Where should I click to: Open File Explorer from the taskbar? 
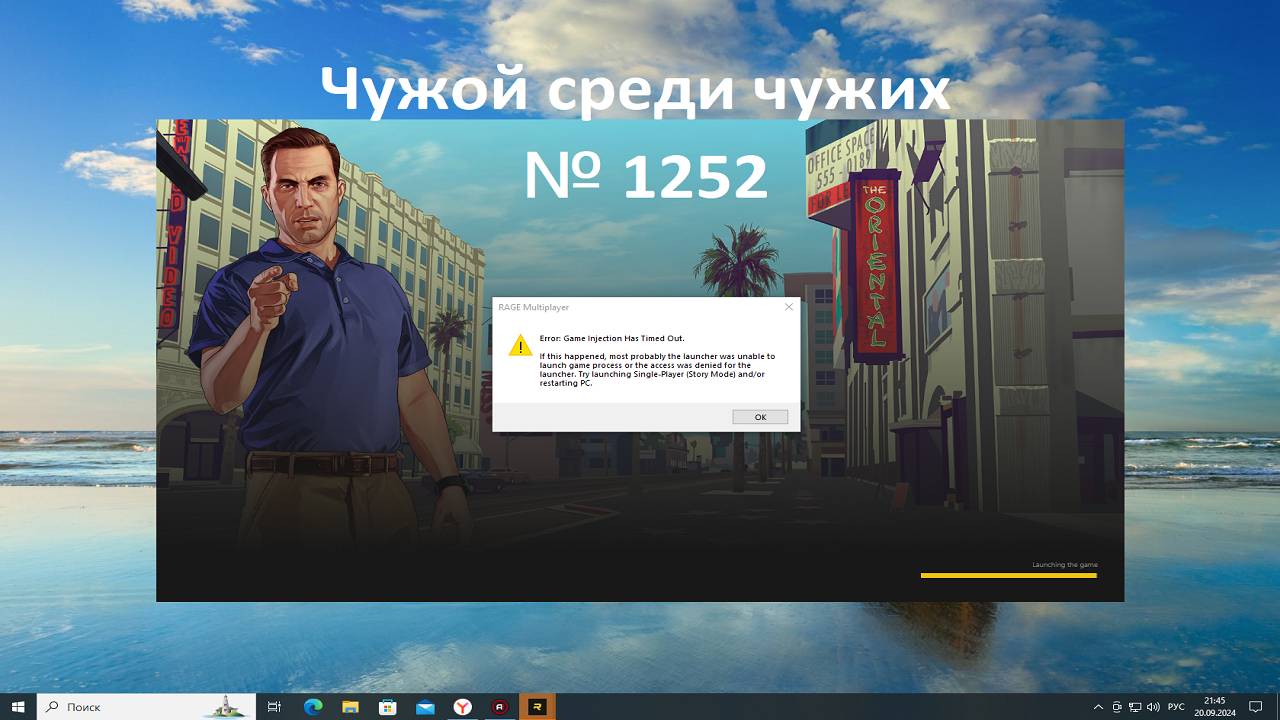tap(350, 707)
